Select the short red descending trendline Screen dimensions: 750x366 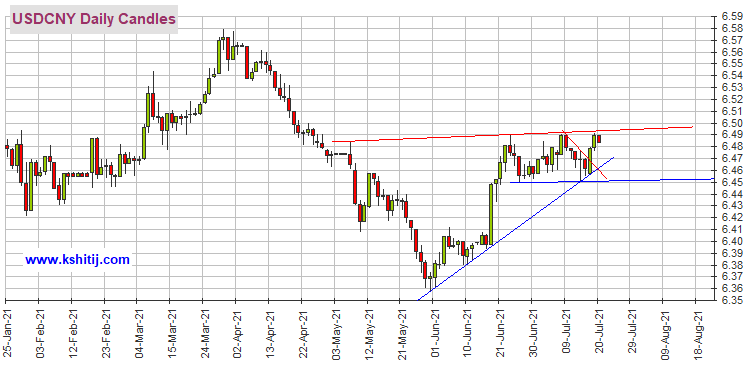coord(585,154)
